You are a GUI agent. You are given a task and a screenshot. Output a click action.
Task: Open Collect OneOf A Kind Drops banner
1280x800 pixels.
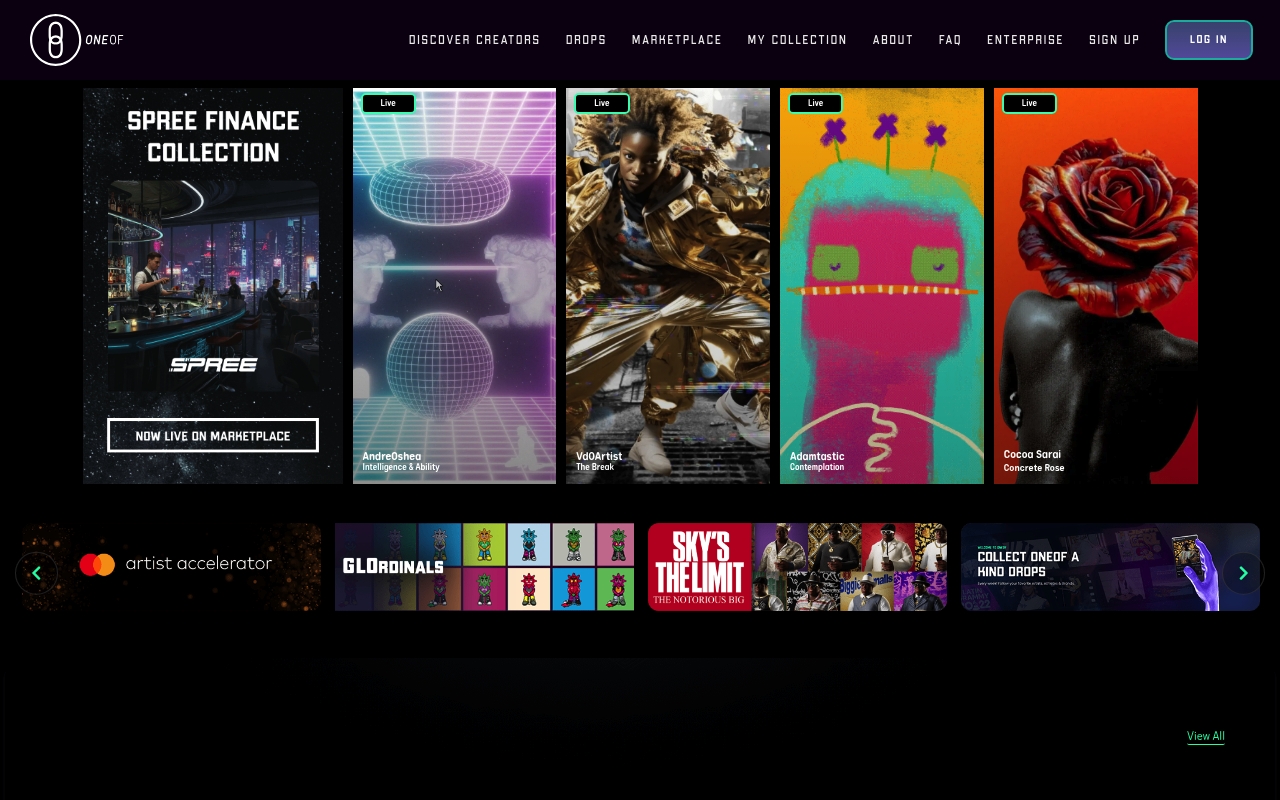tap(1110, 567)
